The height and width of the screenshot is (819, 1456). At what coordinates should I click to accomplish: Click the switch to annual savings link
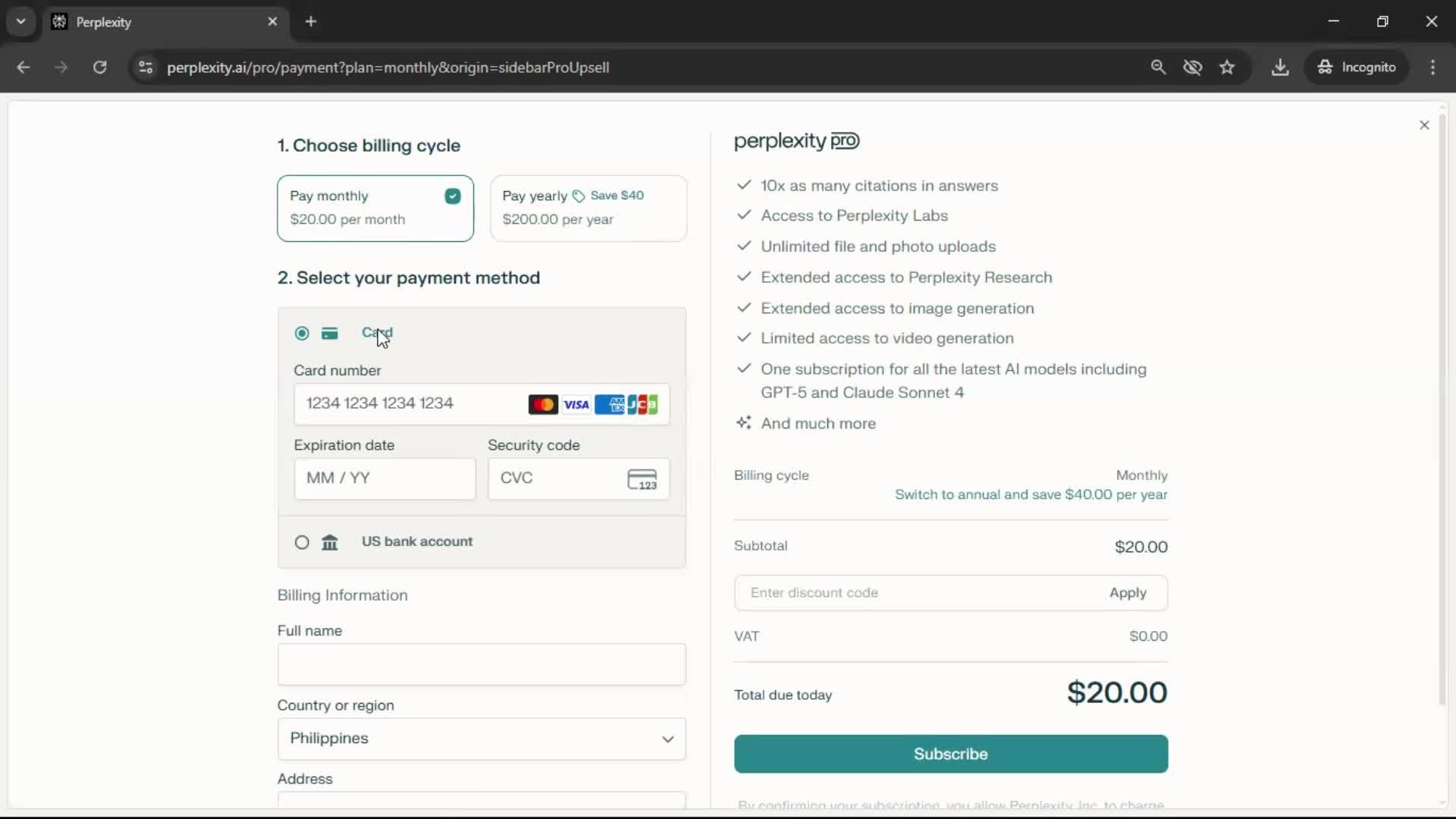point(1031,494)
